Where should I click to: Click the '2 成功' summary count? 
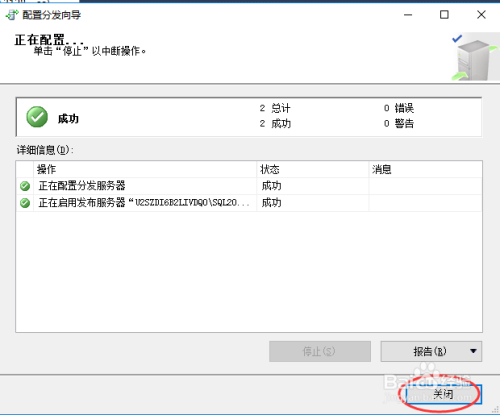[x=275, y=124]
